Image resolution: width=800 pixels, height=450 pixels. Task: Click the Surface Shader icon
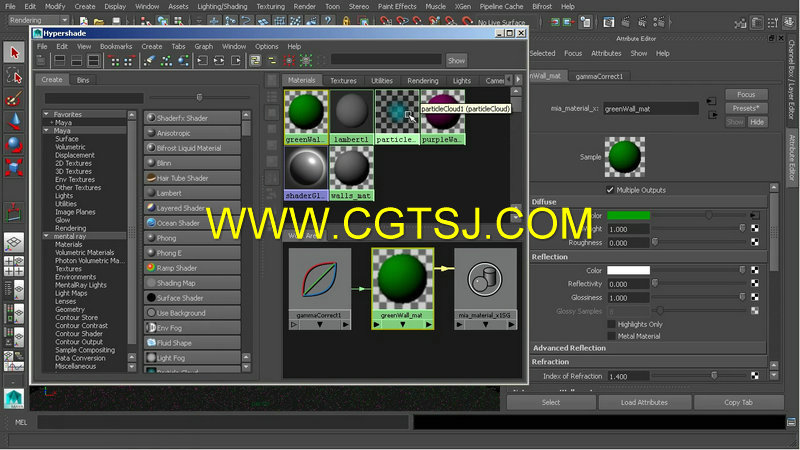[152, 298]
